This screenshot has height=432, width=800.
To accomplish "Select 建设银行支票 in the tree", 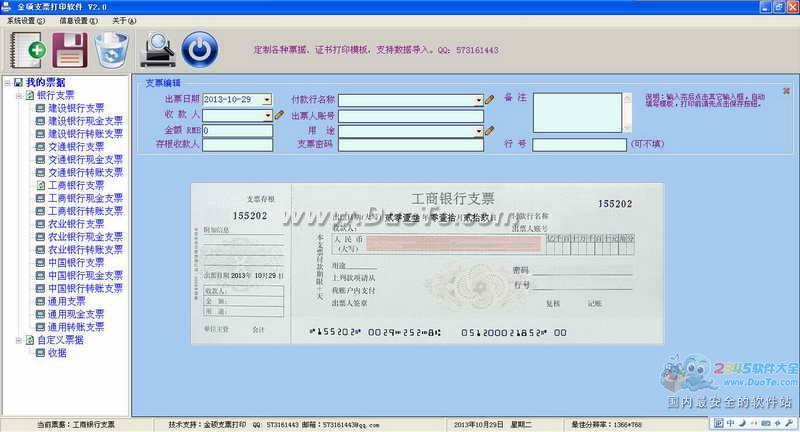I will (76, 108).
